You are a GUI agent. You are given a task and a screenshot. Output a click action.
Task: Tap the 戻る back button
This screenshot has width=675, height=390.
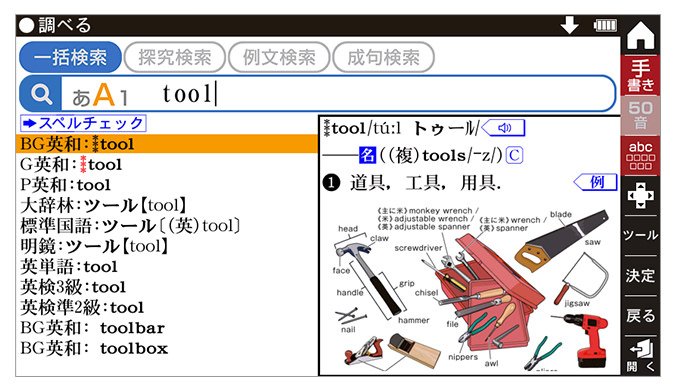point(641,316)
